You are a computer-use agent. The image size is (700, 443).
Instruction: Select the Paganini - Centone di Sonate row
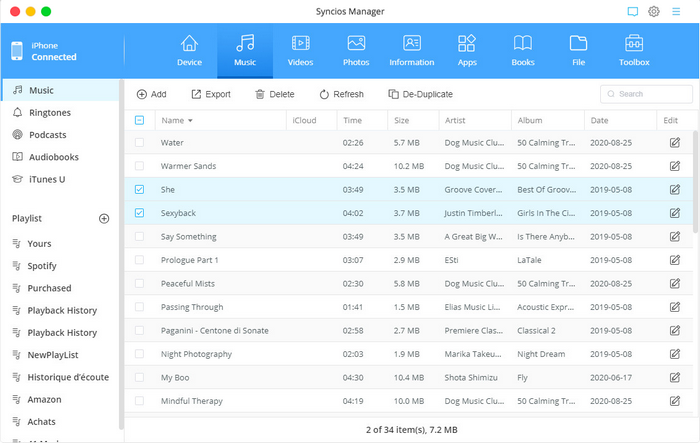(x=408, y=330)
